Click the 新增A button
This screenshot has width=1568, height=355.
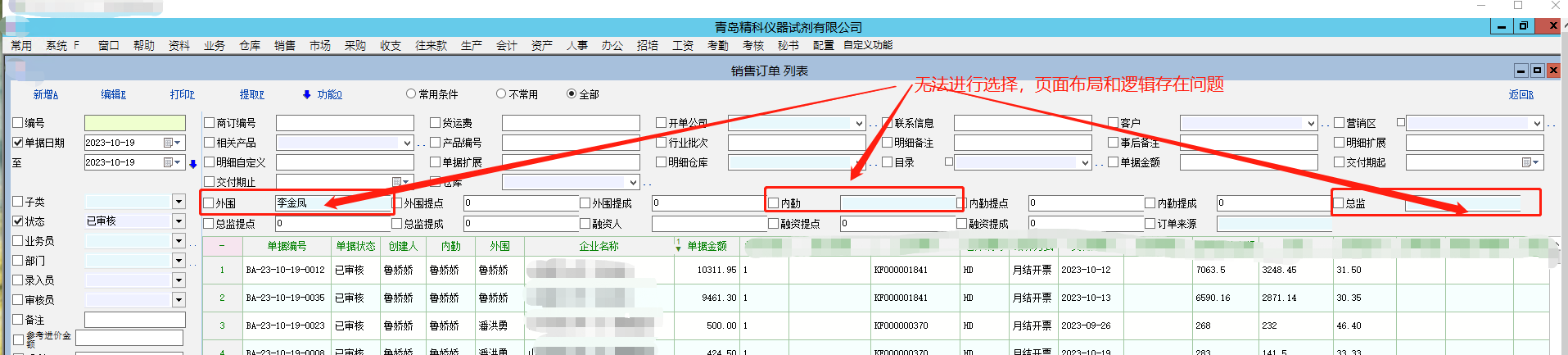coord(46,95)
